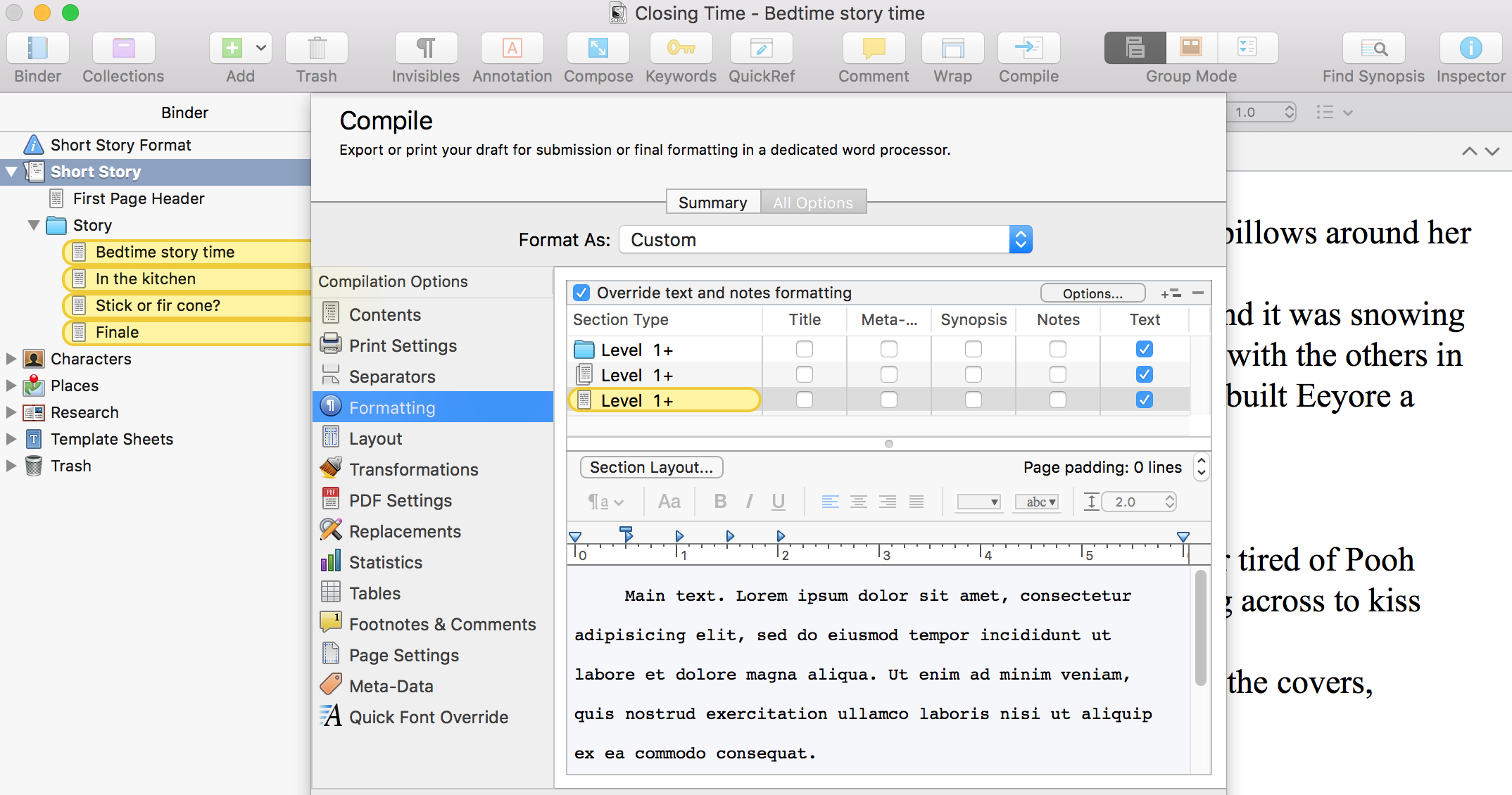Click the QuickRef toolbar icon
1512x795 pixels.
tap(761, 49)
